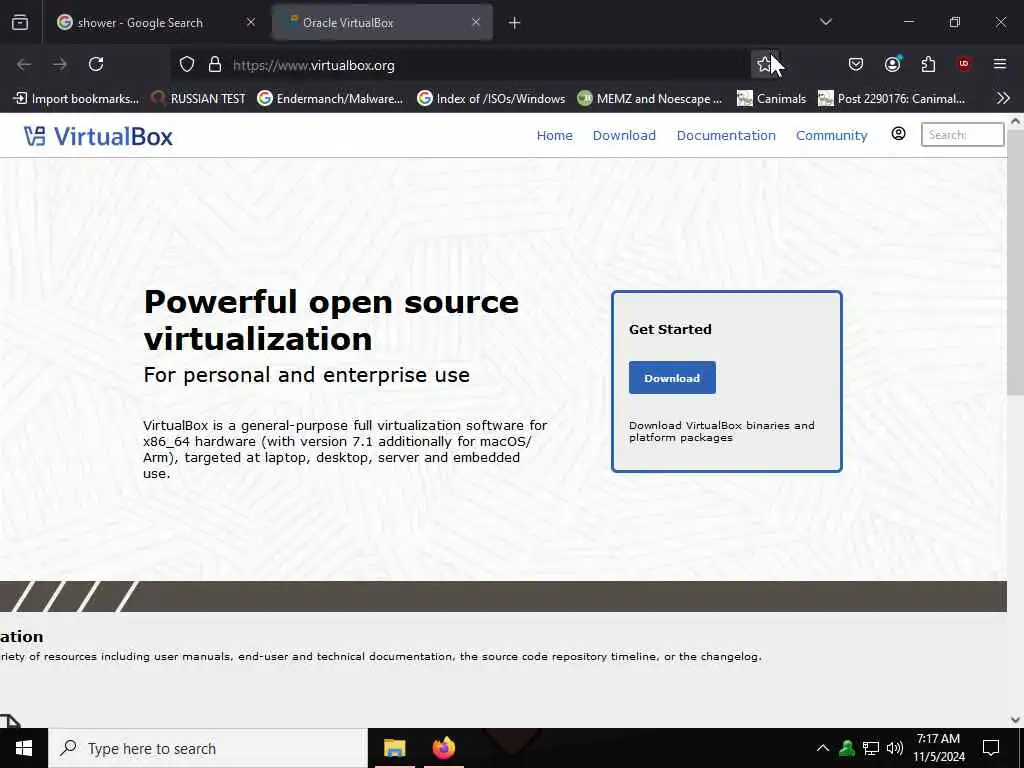Open the clock showing 7:17 AM
1024x768 pixels.
click(x=939, y=748)
